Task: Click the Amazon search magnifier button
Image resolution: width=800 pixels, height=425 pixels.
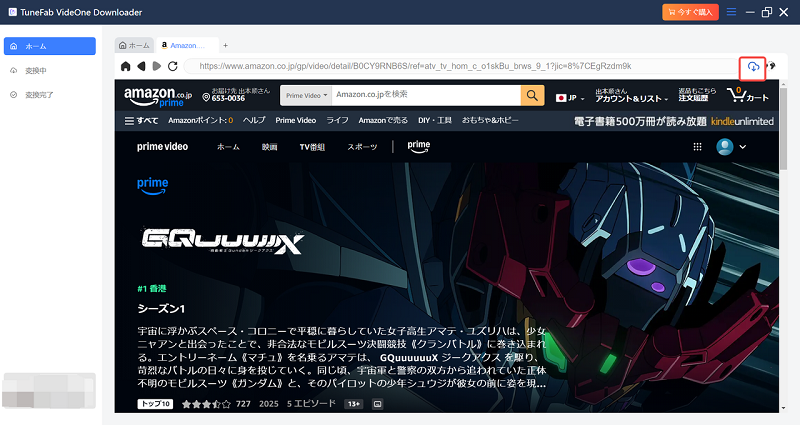Action: click(532, 95)
